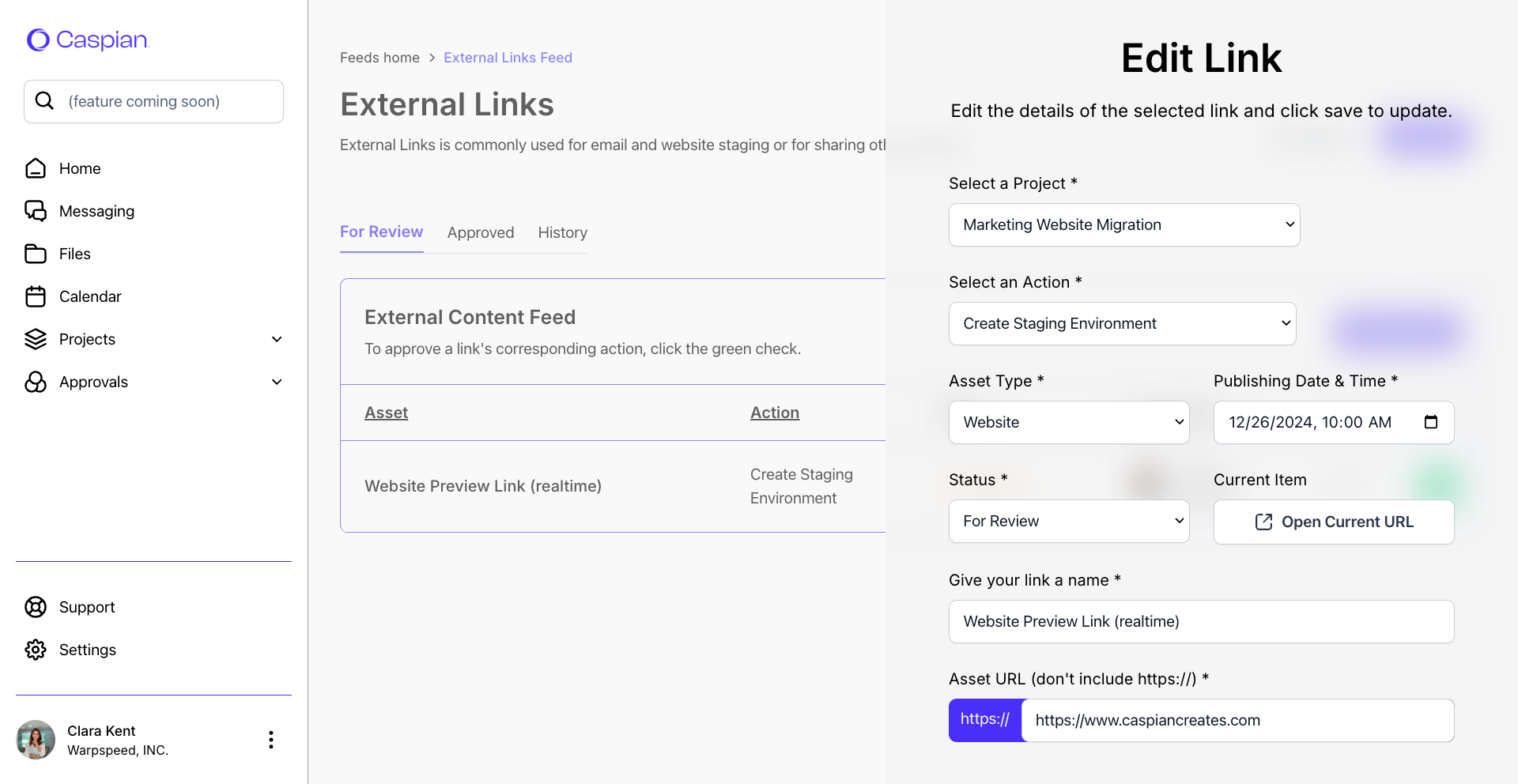The height and width of the screenshot is (784, 1518).
Task: Open the Select a Project dropdown
Action: [x=1123, y=225]
